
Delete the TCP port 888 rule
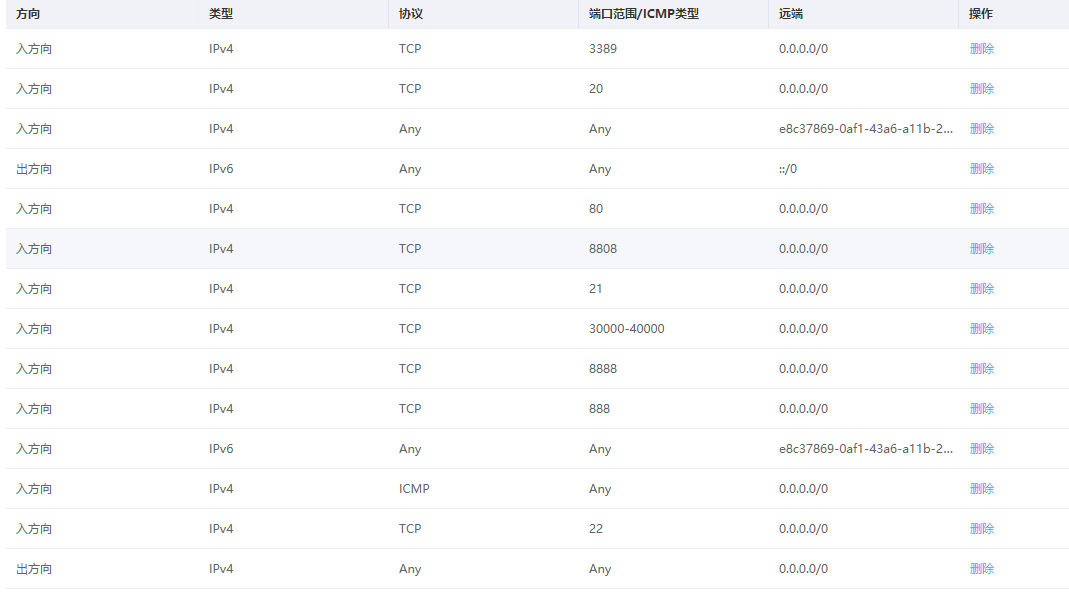[x=981, y=409]
